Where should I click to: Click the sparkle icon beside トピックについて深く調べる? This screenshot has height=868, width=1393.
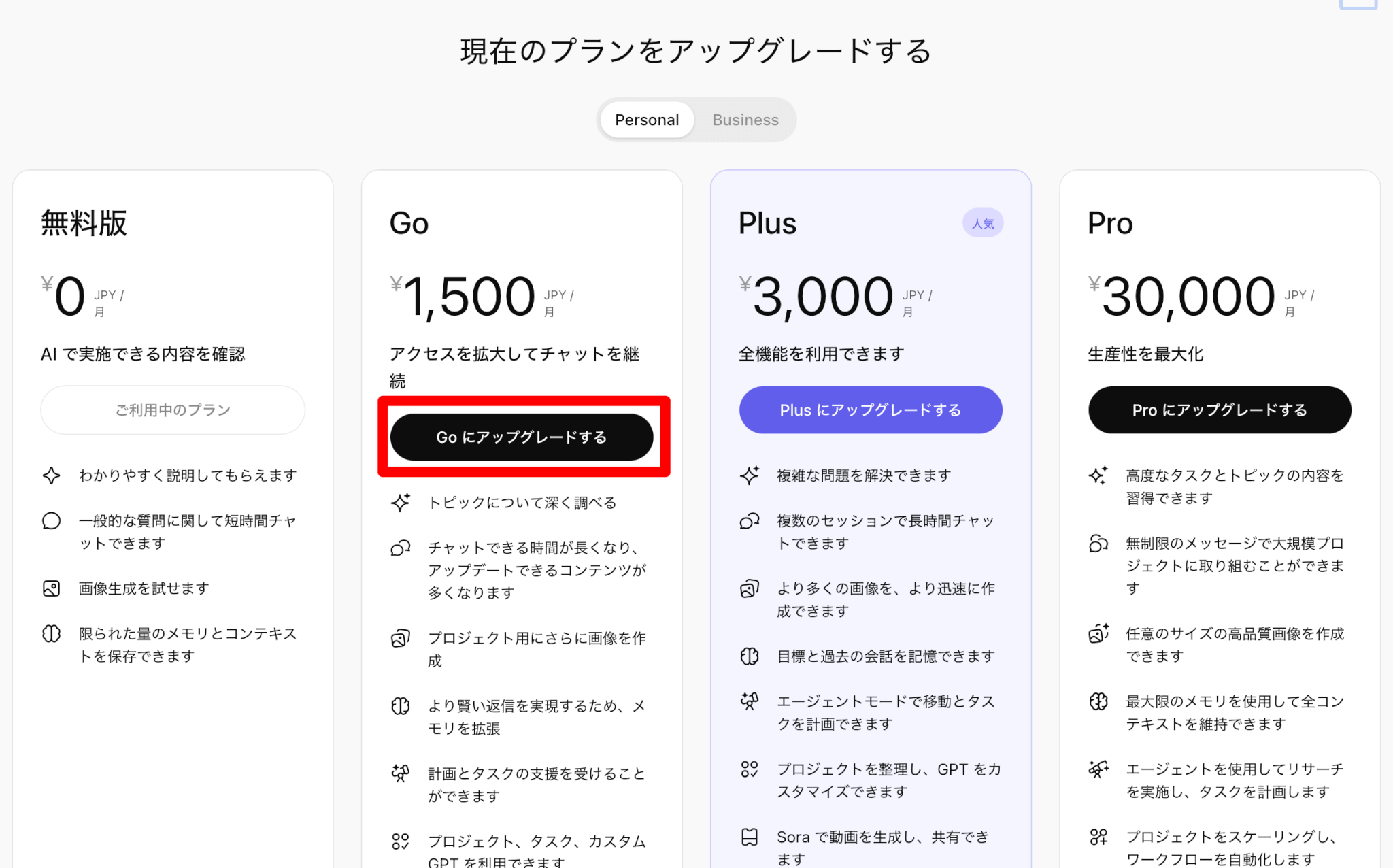point(401,503)
